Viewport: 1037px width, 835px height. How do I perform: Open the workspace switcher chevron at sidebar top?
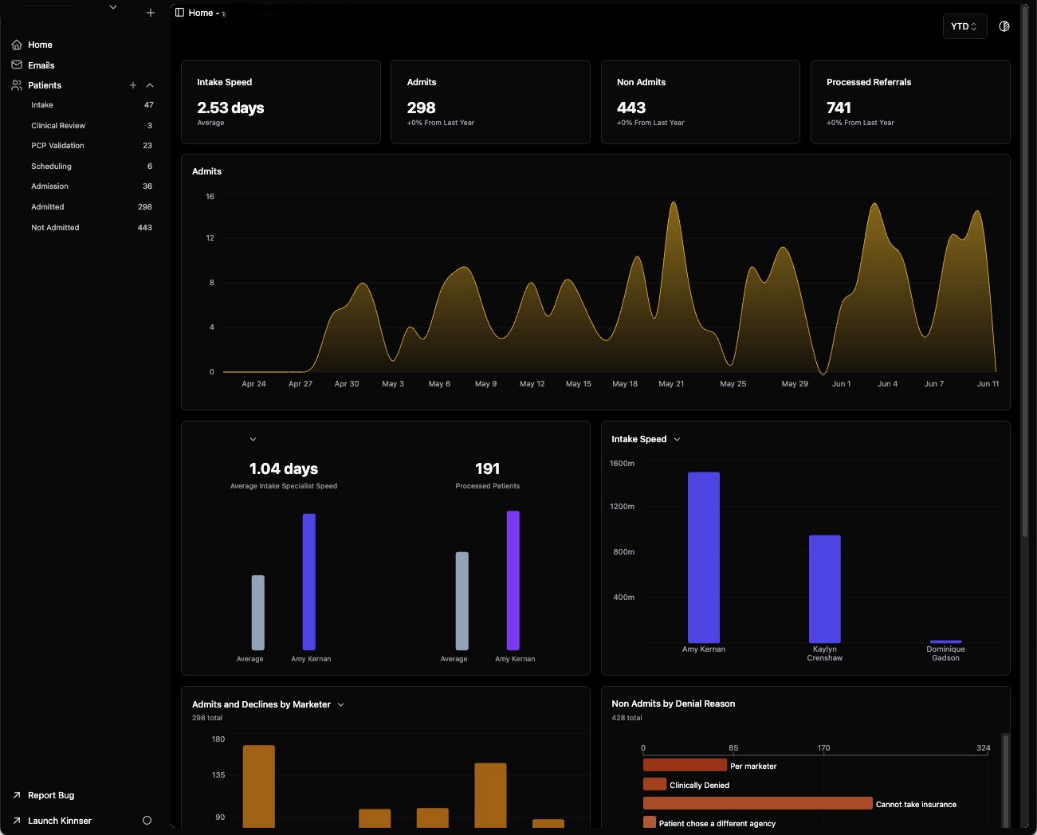pyautogui.click(x=113, y=8)
